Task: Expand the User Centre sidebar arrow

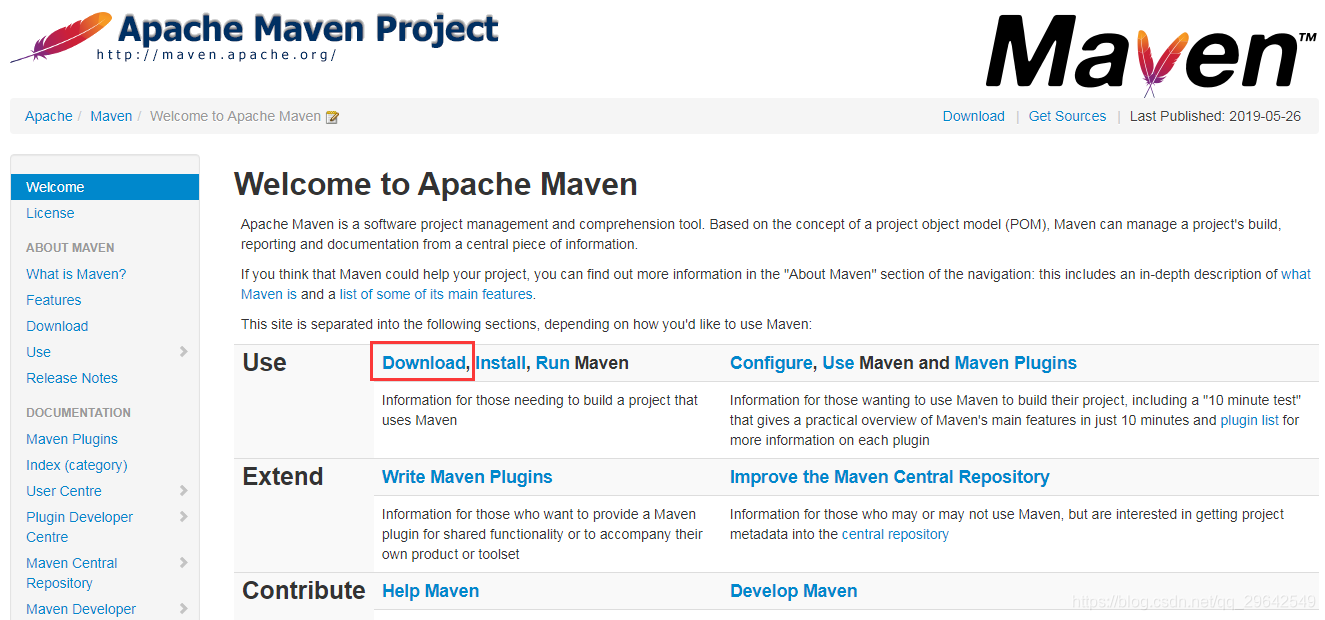Action: (x=183, y=490)
